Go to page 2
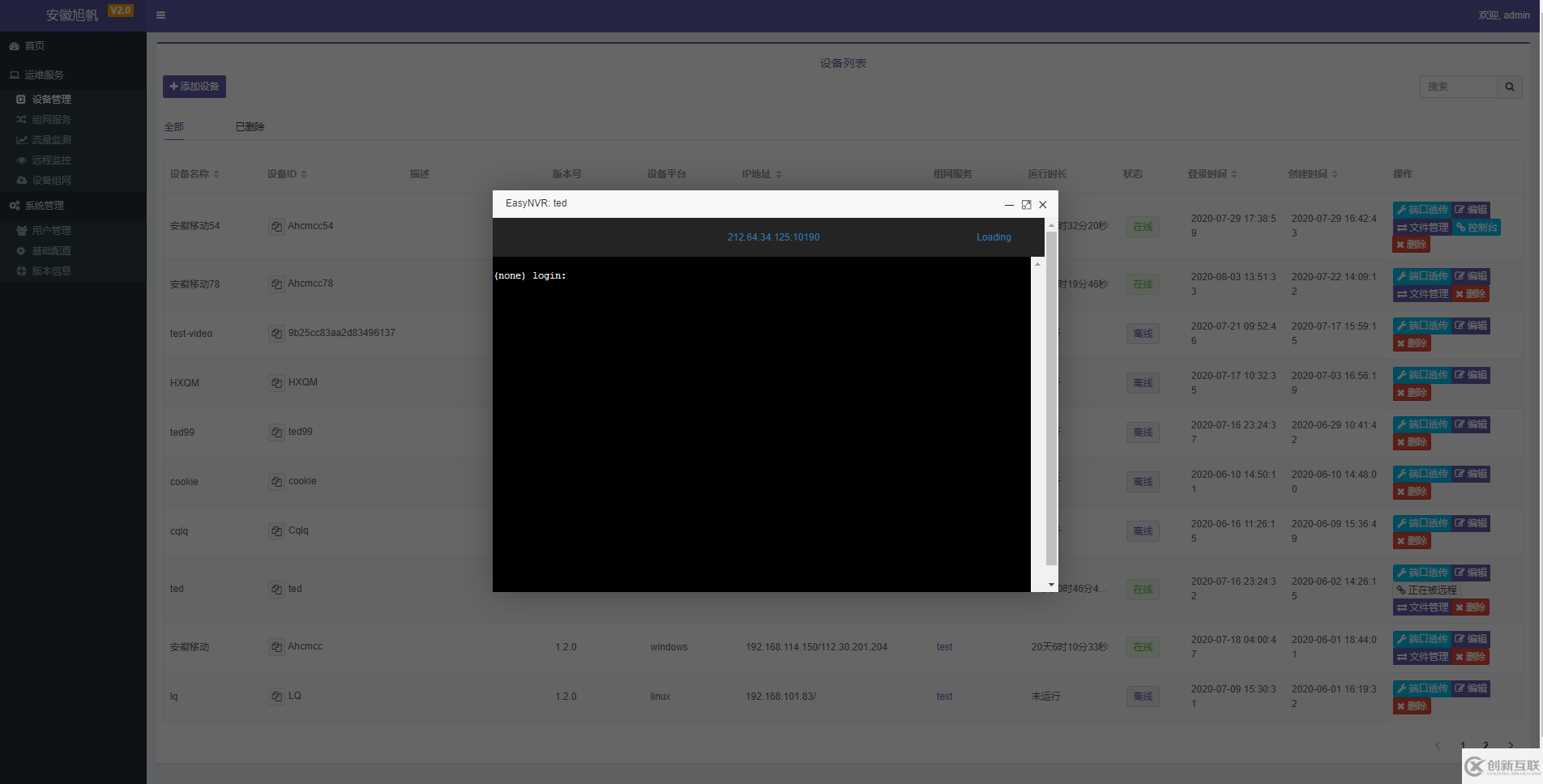Viewport: 1543px width, 784px height. click(x=1485, y=745)
